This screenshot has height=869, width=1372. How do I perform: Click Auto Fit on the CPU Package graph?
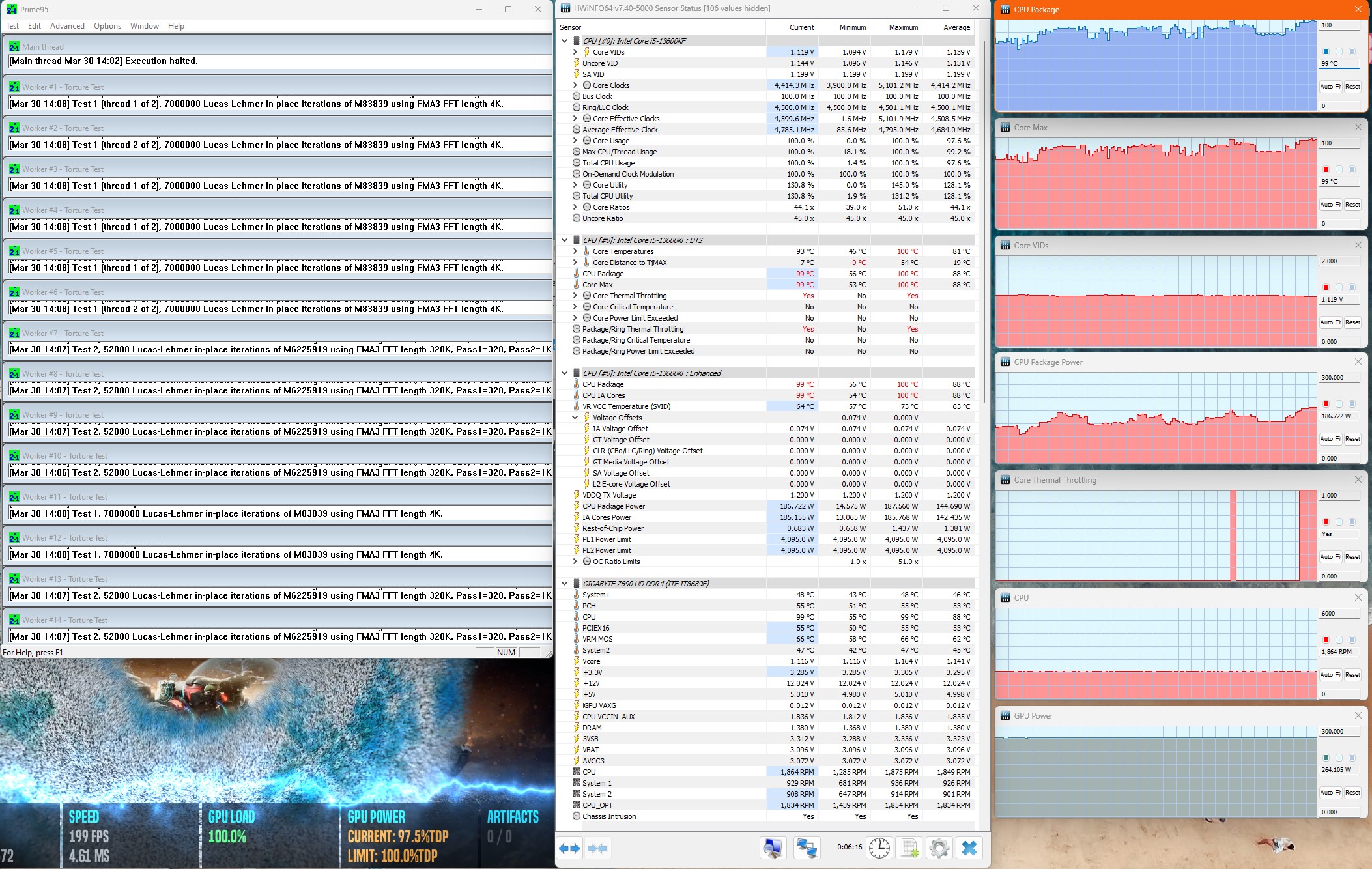pyautogui.click(x=1330, y=87)
